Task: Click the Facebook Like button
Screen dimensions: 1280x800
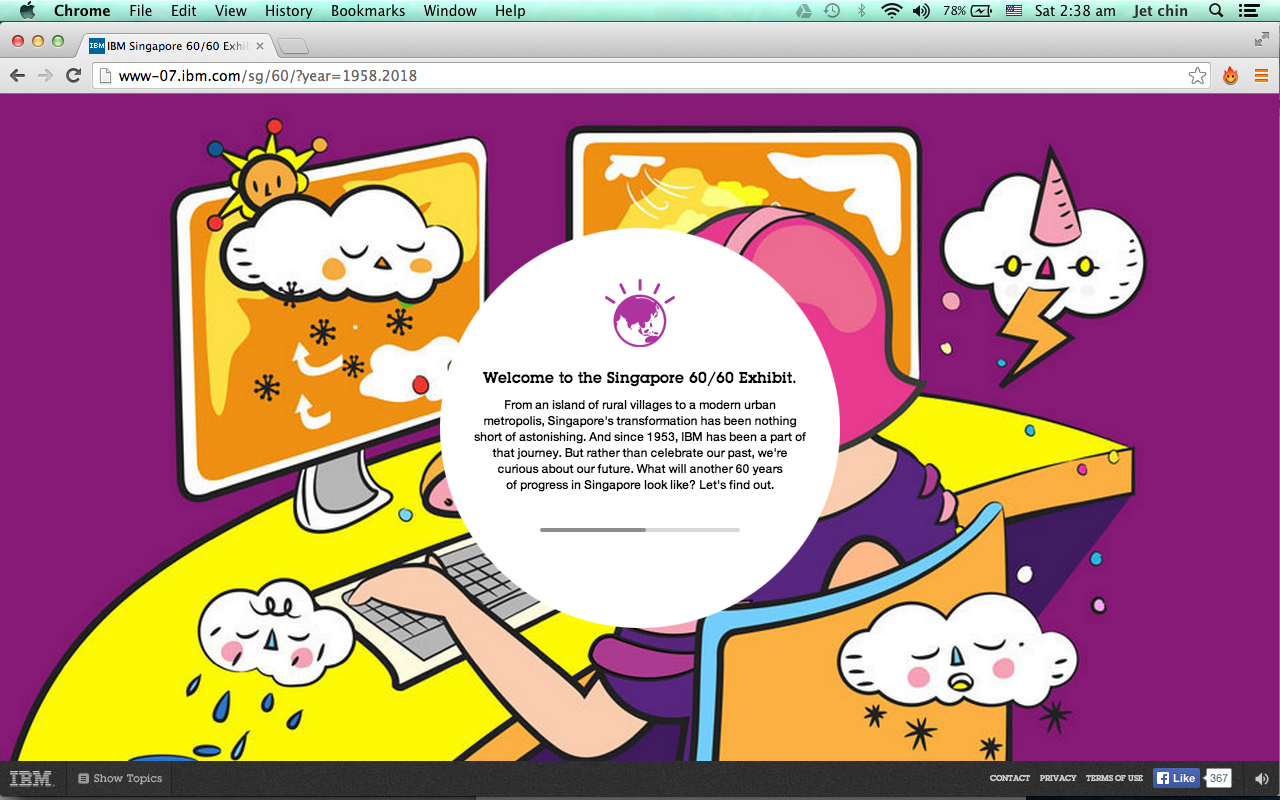Action: coord(1176,778)
